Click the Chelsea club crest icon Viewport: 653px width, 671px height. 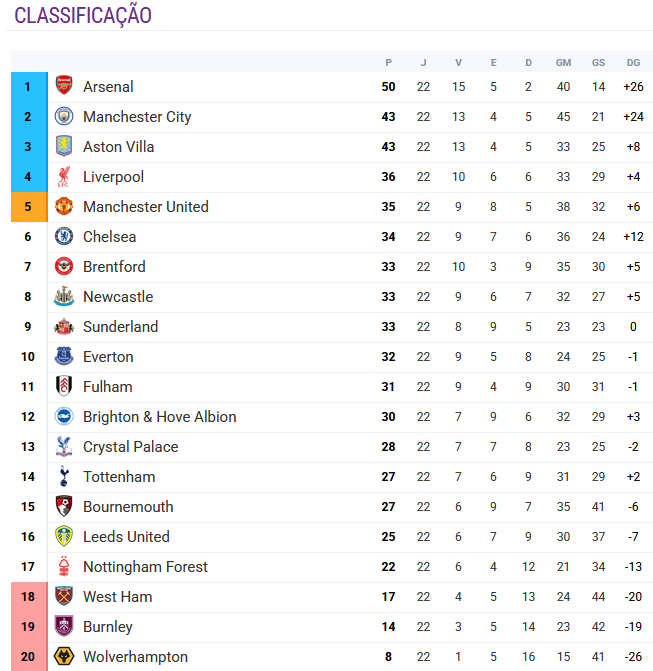(64, 237)
